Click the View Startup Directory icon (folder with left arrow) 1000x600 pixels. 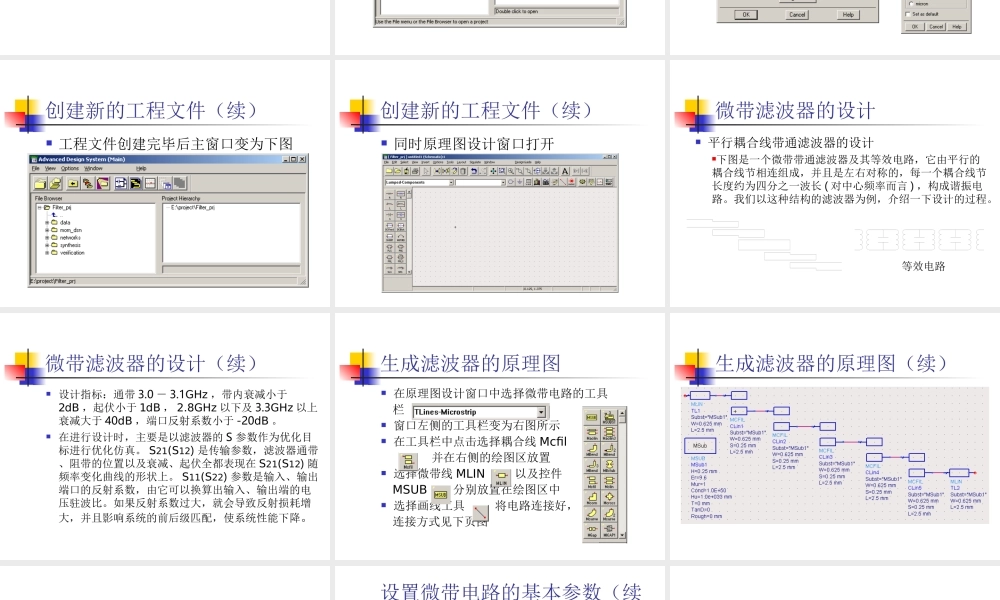coord(73,183)
